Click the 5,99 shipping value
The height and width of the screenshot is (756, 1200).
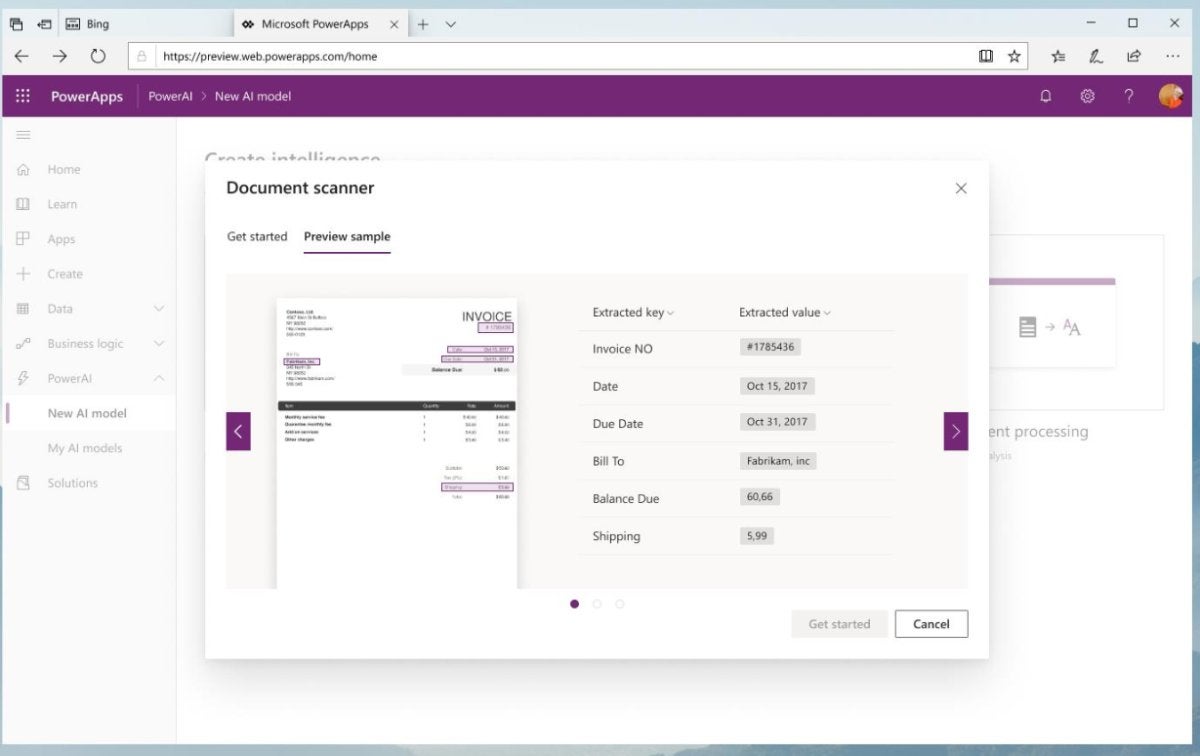click(756, 535)
